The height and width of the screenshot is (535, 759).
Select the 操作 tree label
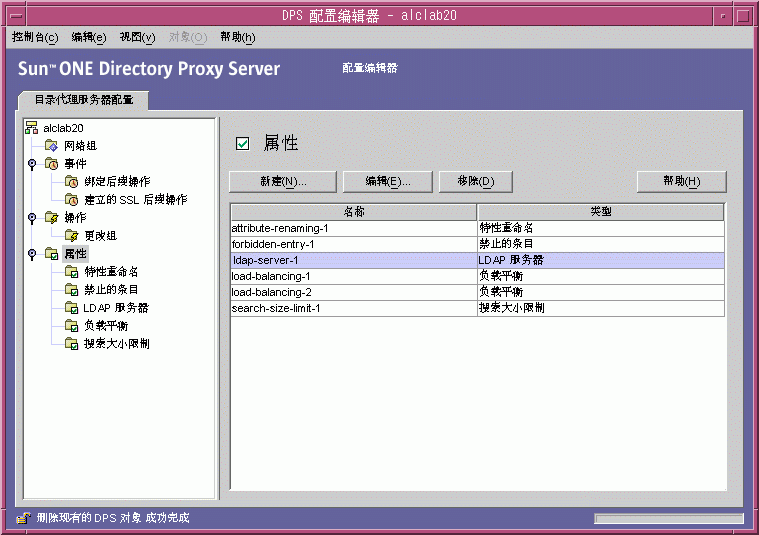[76, 217]
